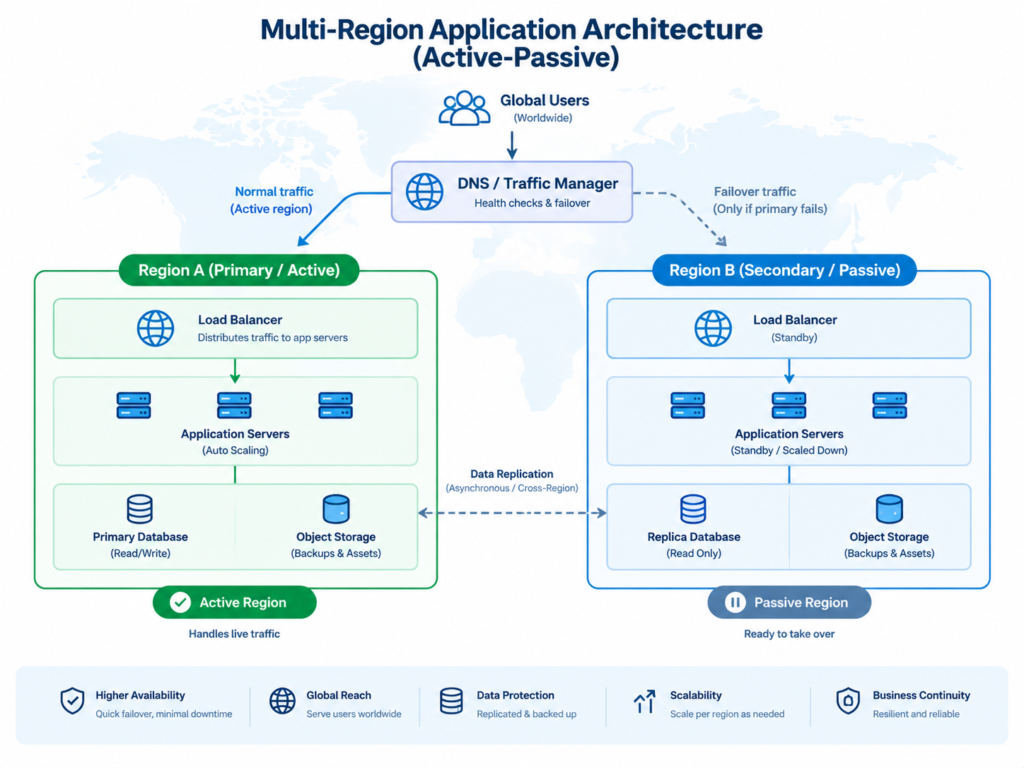
Task: Click the Scalability arrows icon
Action: tap(645, 701)
